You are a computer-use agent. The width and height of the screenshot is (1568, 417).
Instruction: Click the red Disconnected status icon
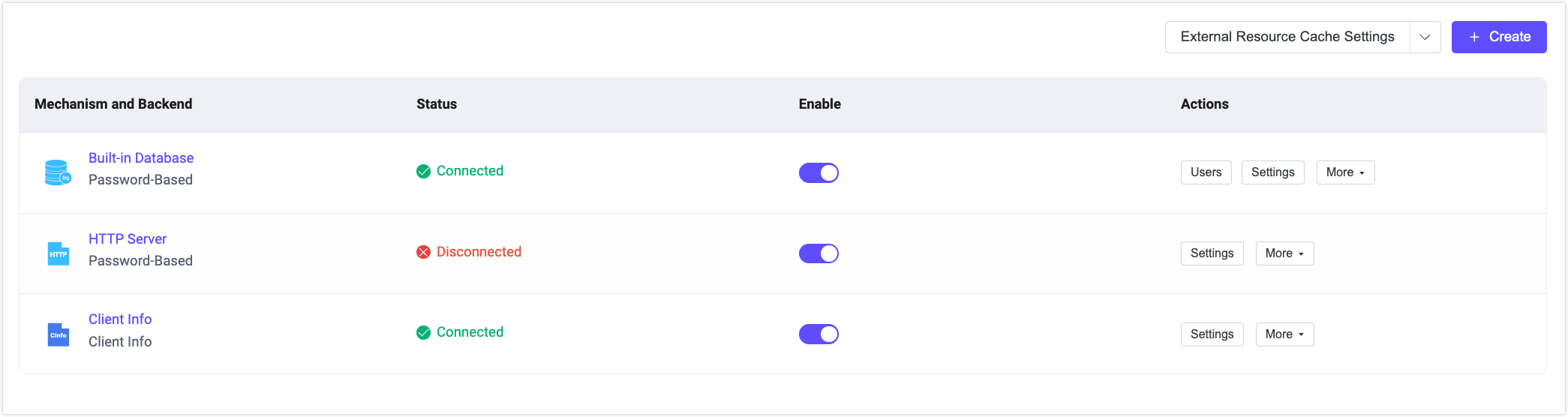point(423,252)
